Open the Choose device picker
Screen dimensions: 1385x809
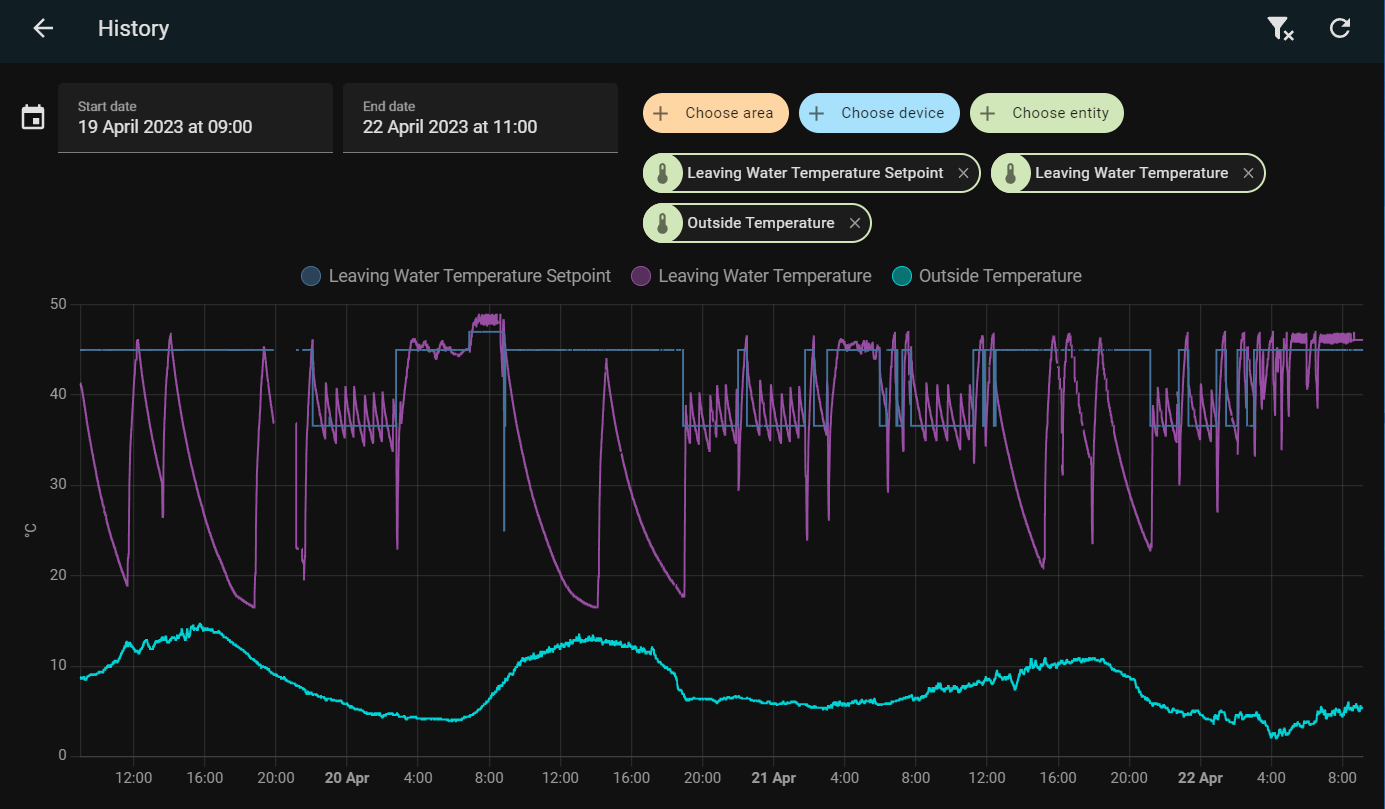879,113
